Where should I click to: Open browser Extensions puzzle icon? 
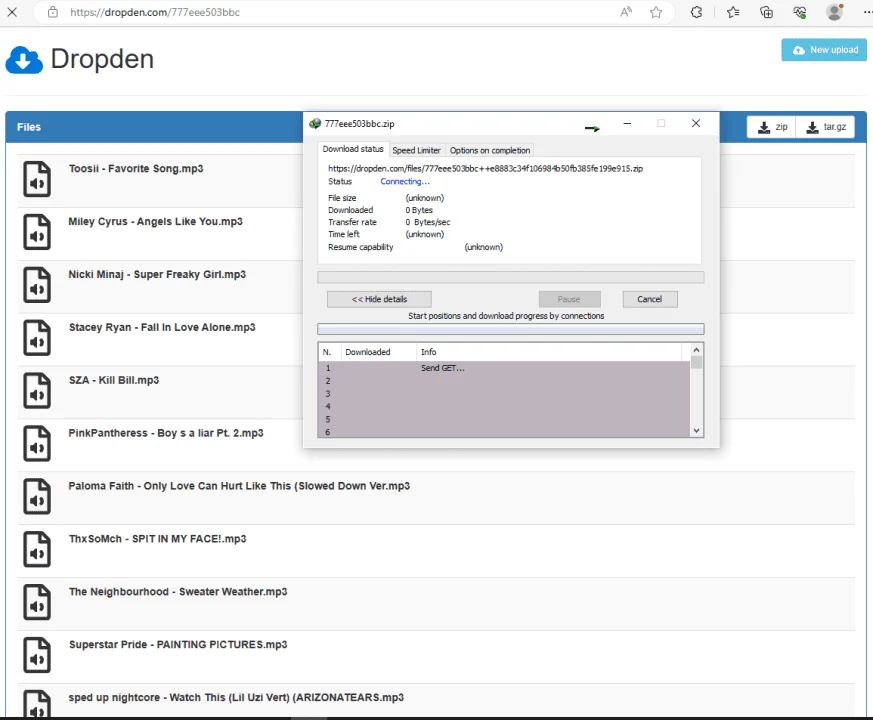(696, 12)
